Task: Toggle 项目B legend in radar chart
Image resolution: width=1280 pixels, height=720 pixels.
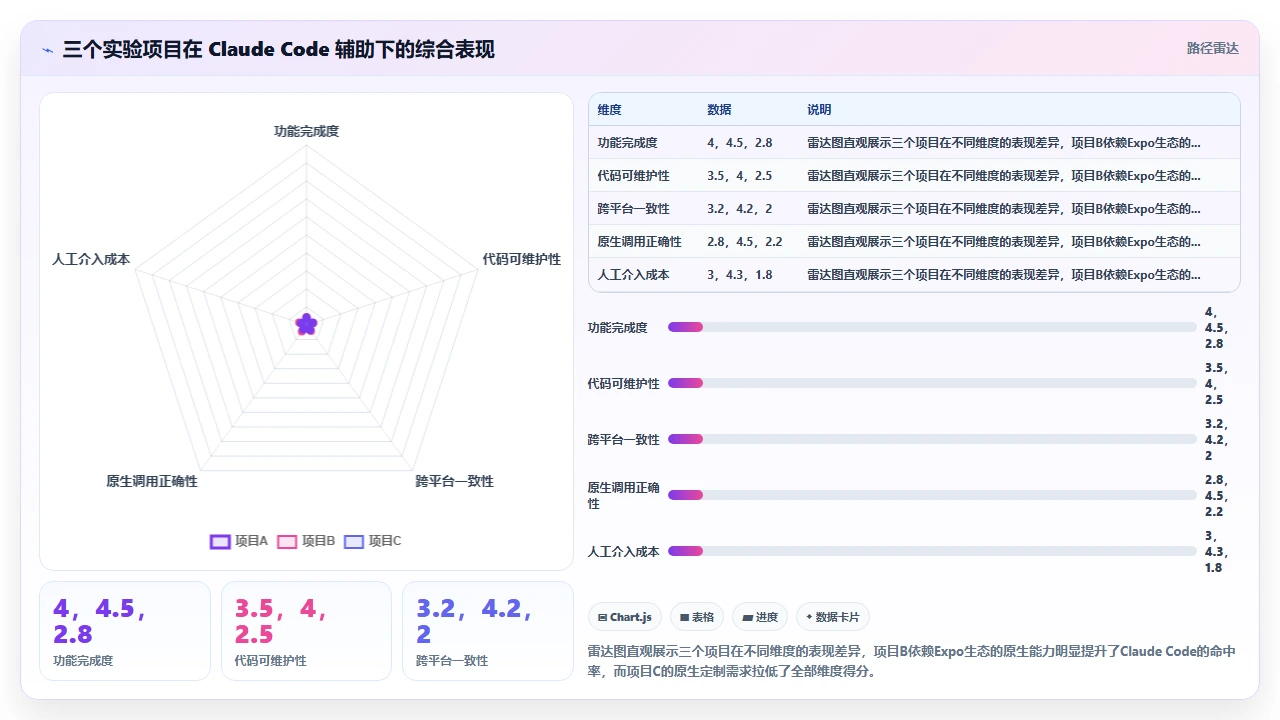Action: [x=306, y=541]
